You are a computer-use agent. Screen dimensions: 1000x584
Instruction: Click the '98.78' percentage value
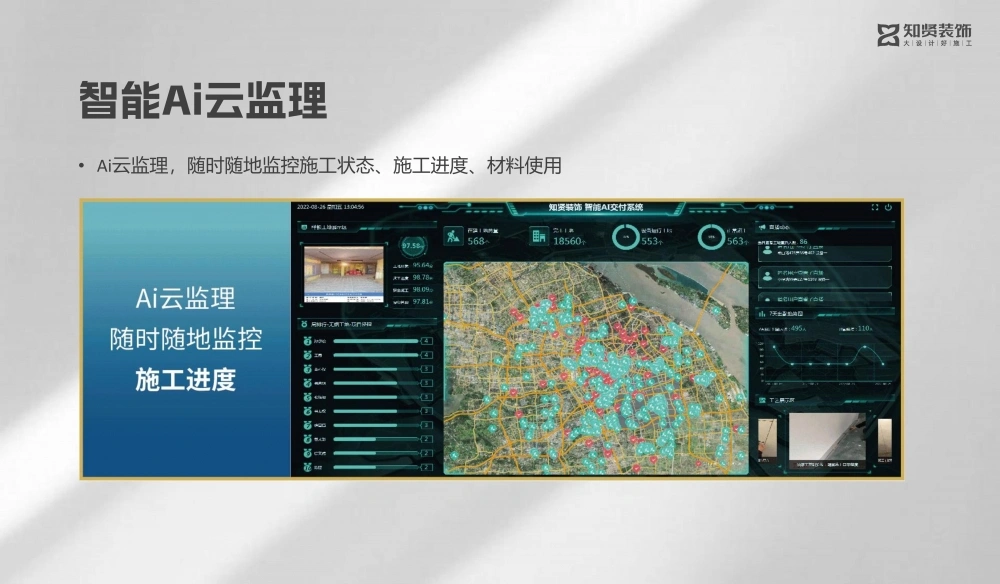pyautogui.click(x=421, y=277)
